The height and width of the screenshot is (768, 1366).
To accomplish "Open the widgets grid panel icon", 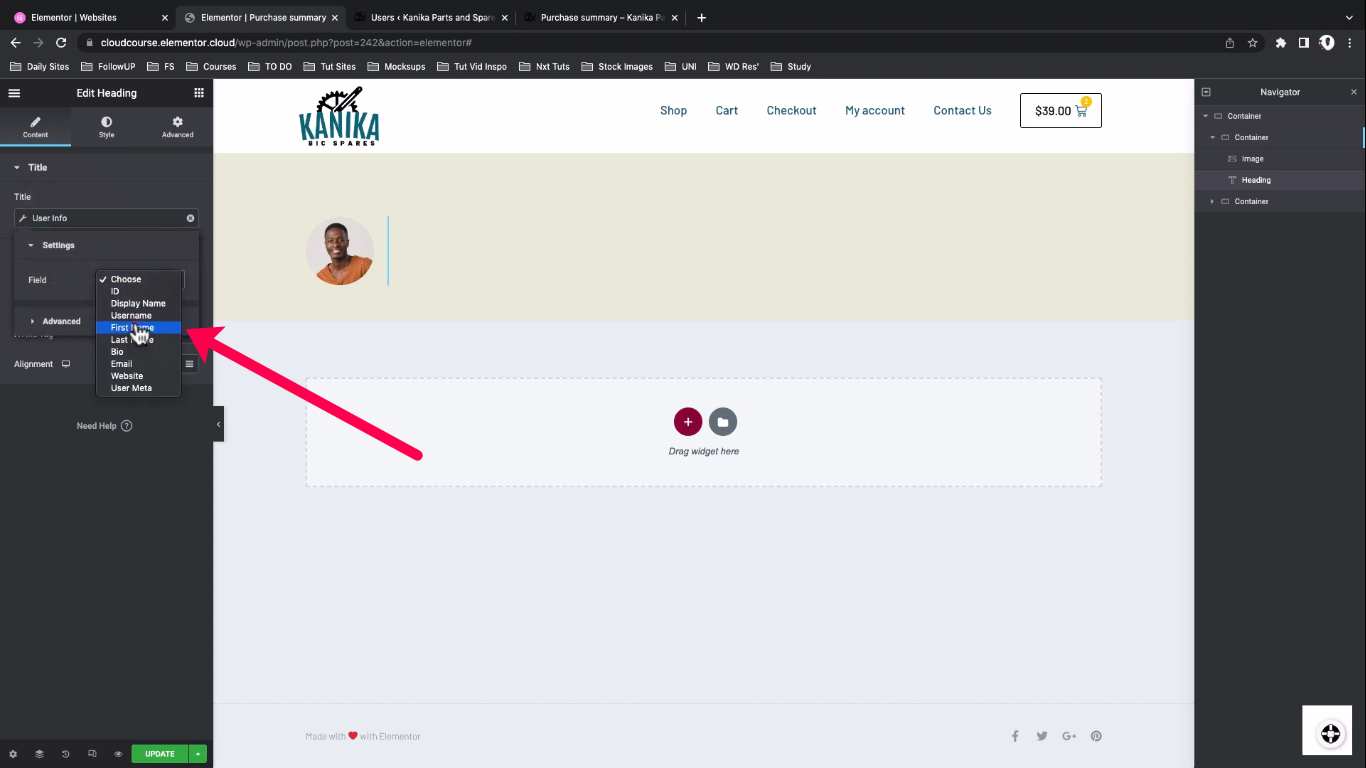I will click(199, 93).
